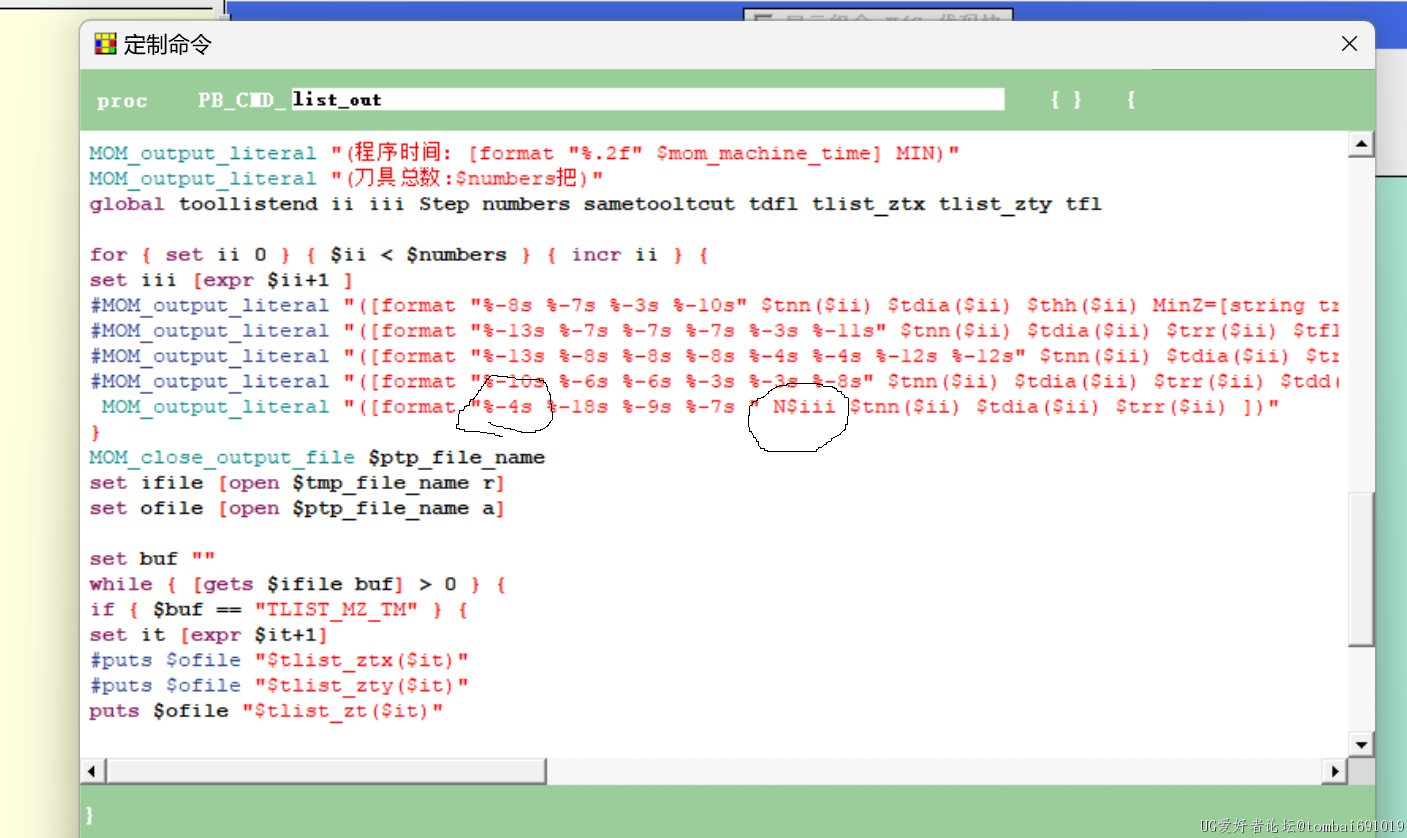Click the 'proc' label in the header

[122, 101]
